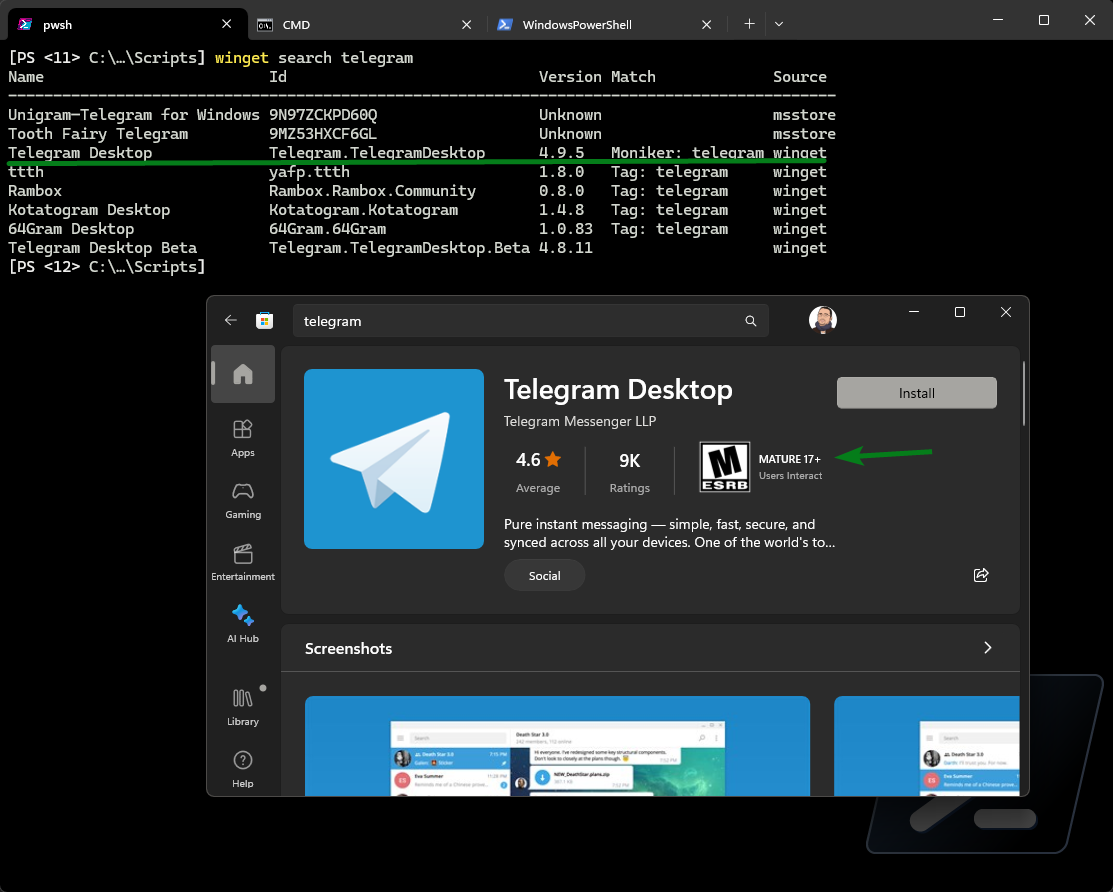
Task: Open the Telegram Messenger LLP publisher link
Action: tap(579, 421)
